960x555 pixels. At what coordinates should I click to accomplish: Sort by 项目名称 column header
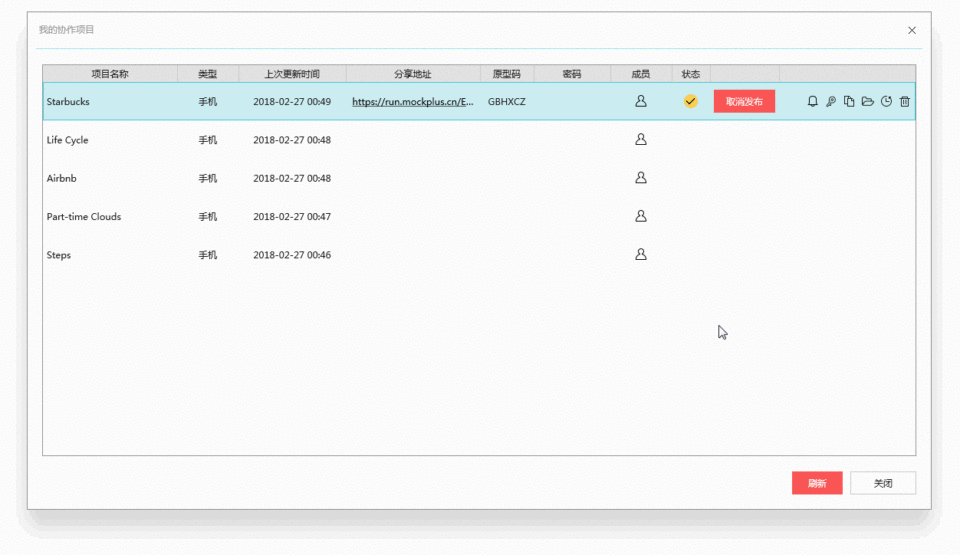click(x=110, y=74)
